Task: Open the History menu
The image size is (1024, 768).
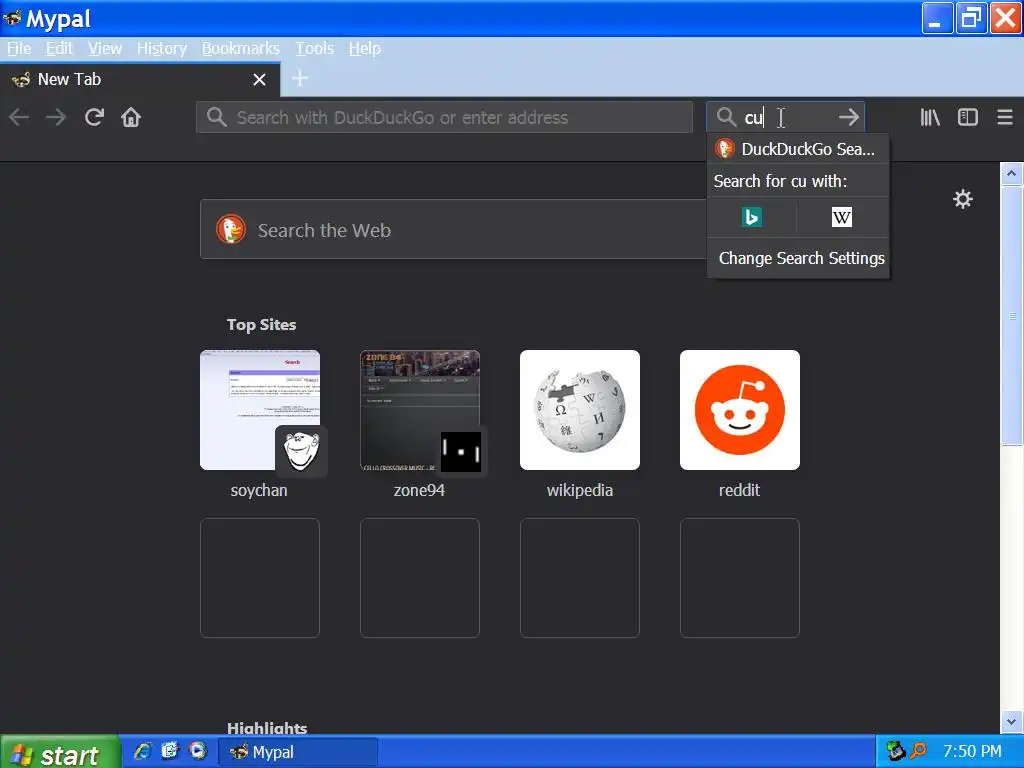Action: (x=162, y=49)
